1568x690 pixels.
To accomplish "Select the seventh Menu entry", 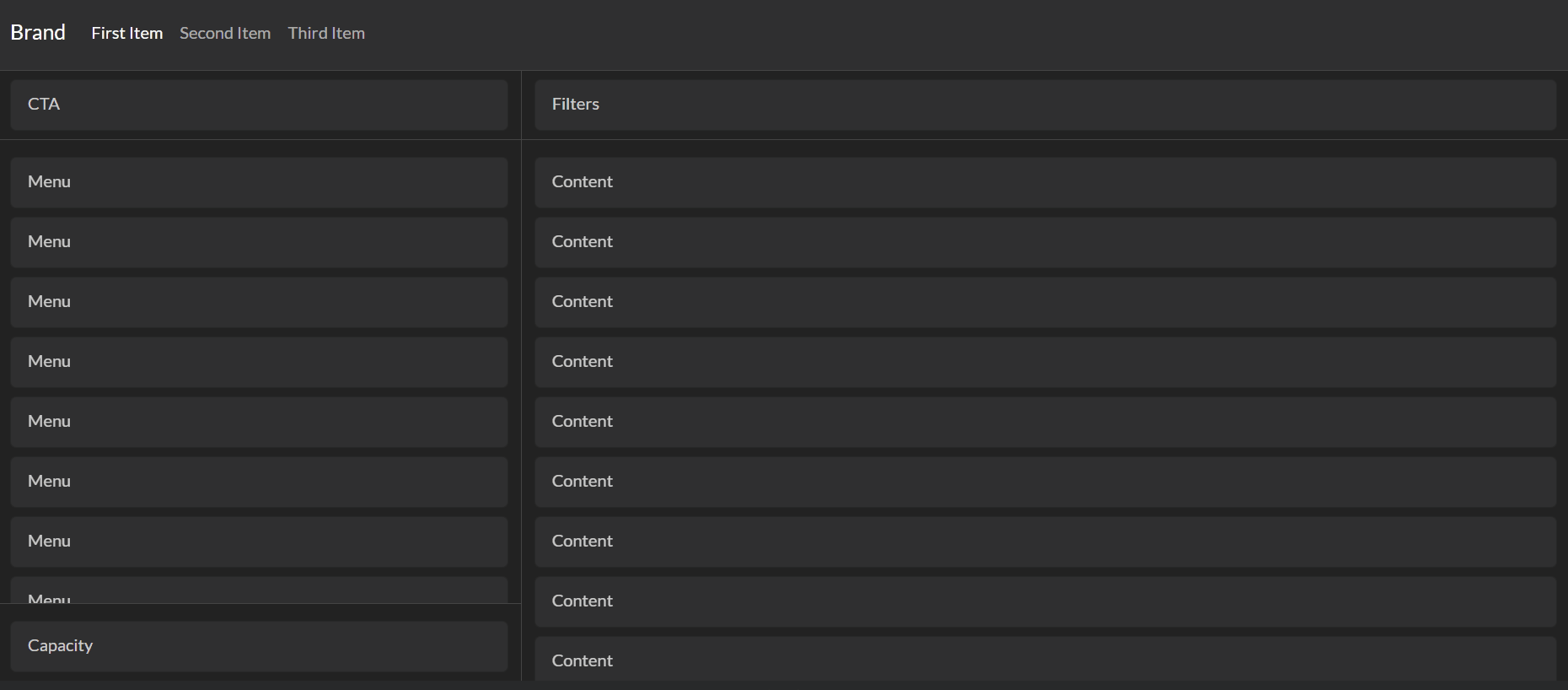I will [260, 542].
